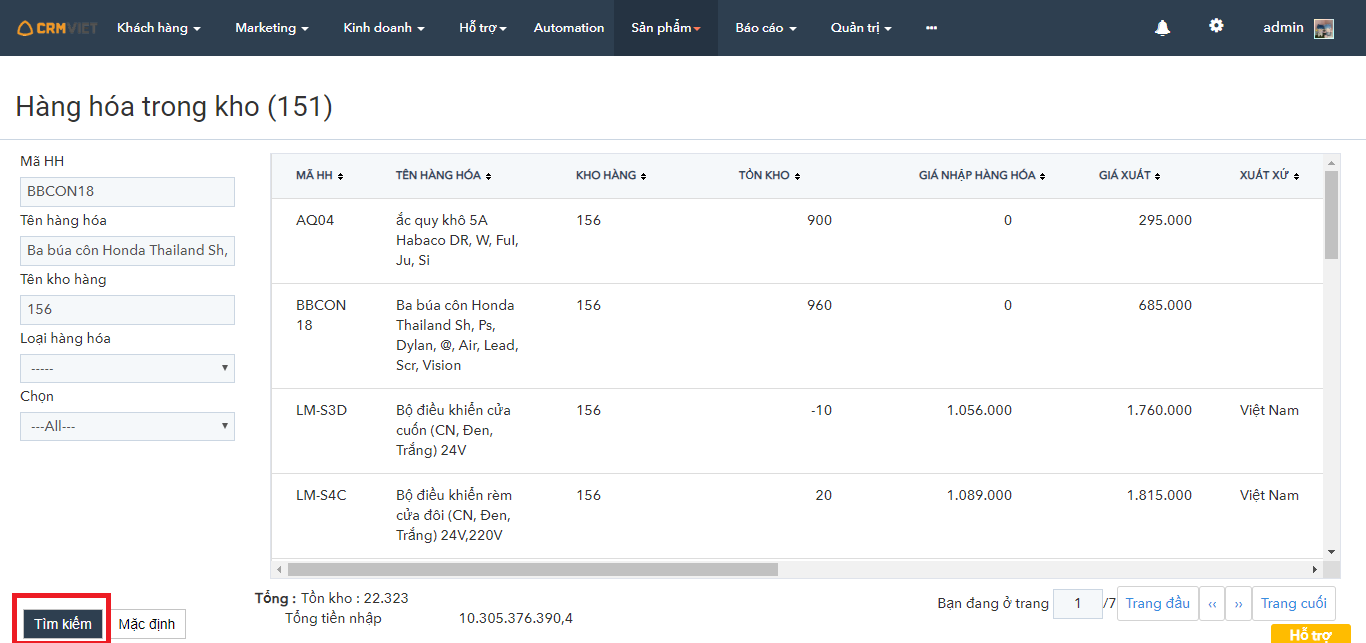Open the yellow Hỗ trợ help widget
The image size is (1366, 643).
click(1310, 634)
